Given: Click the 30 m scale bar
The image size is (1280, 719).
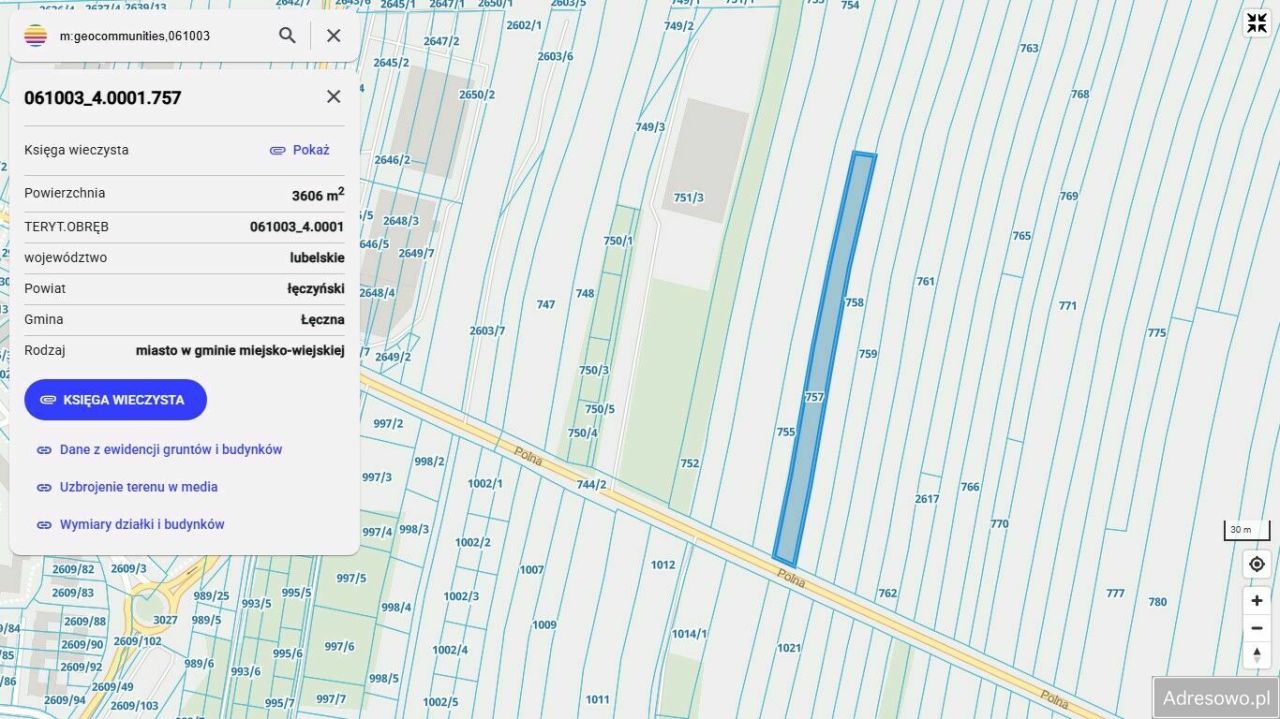Looking at the screenshot, I should click(1246, 530).
